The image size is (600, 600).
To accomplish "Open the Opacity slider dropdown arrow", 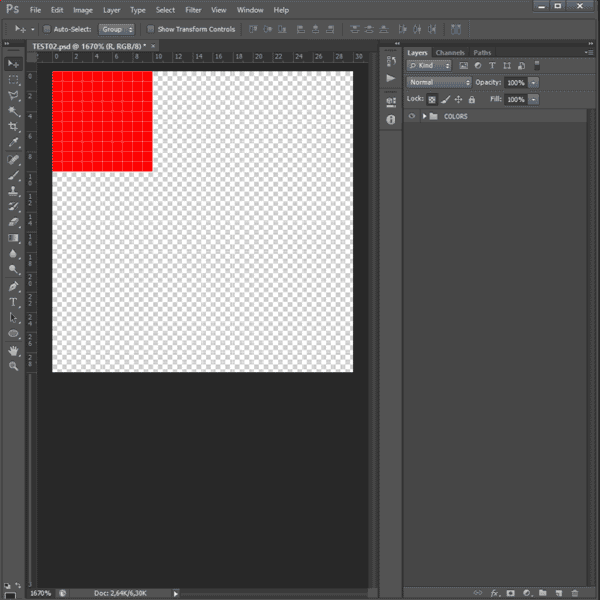I will tap(533, 82).
